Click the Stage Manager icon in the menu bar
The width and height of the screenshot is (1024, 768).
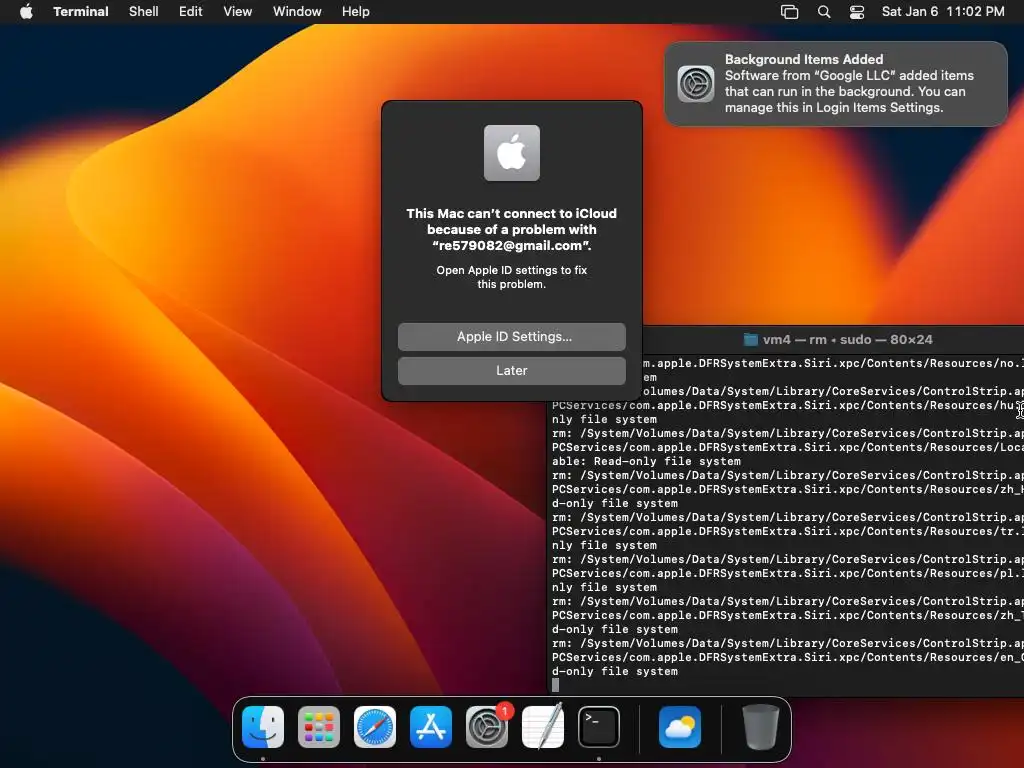pos(790,12)
